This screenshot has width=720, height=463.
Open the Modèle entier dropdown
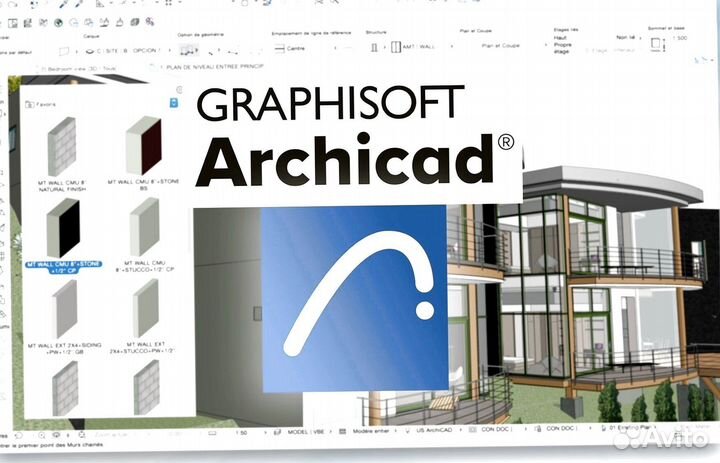tap(394, 431)
